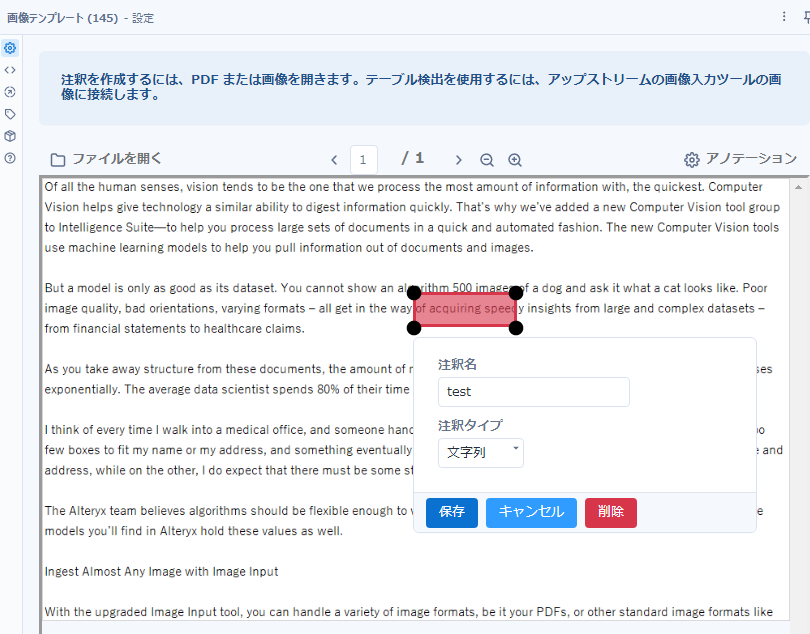The height and width of the screenshot is (634, 810).
Task: Open the help question mark icon
Action: click(x=10, y=158)
